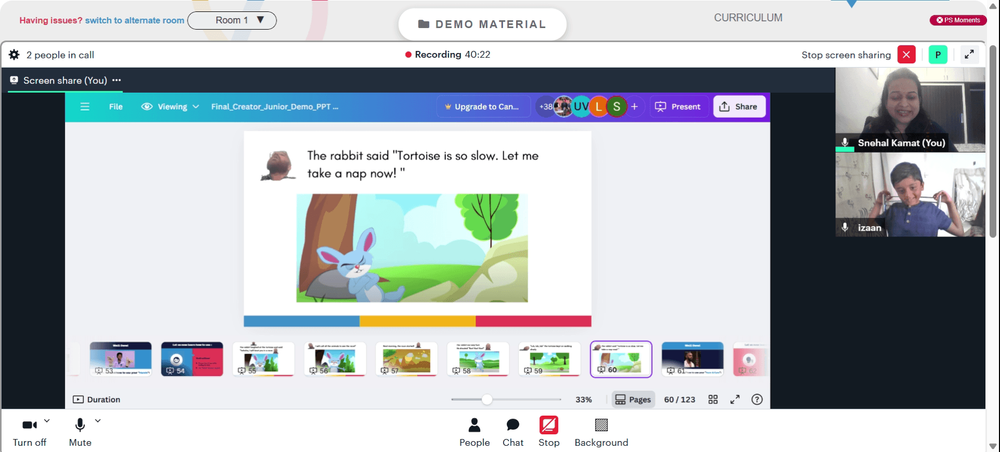This screenshot has height=452, width=1000.
Task: Select page 54 thumbnail
Action: pyautogui.click(x=192, y=359)
